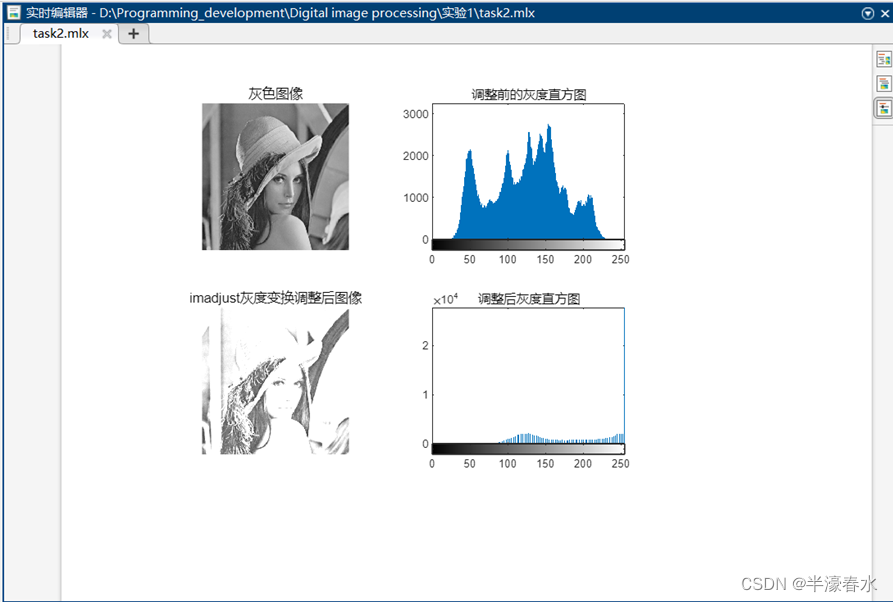This screenshot has height=602, width=893.
Task: Click the 调整前的灰度直方图 histogram plot
Action: click(528, 171)
